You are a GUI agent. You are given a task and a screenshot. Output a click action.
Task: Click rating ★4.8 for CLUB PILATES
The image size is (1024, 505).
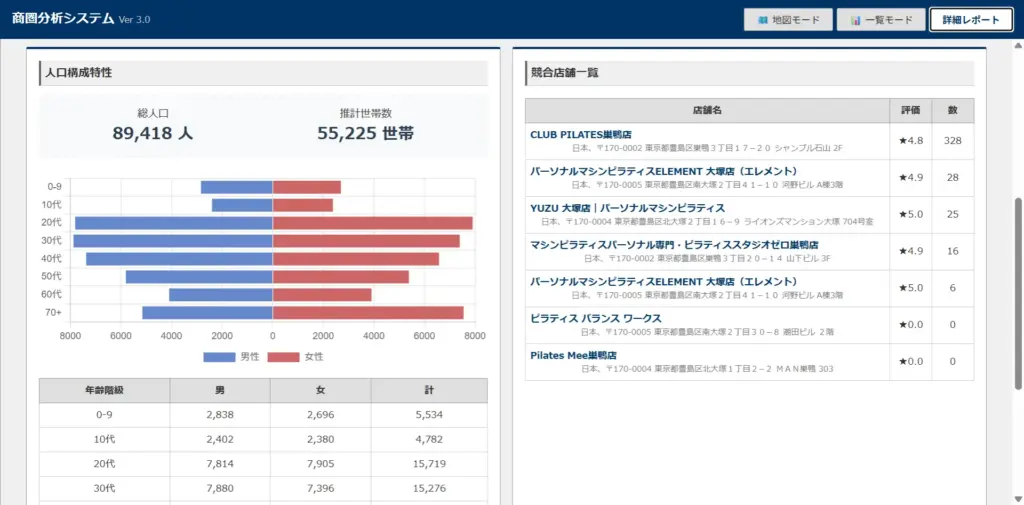pyautogui.click(x=910, y=141)
